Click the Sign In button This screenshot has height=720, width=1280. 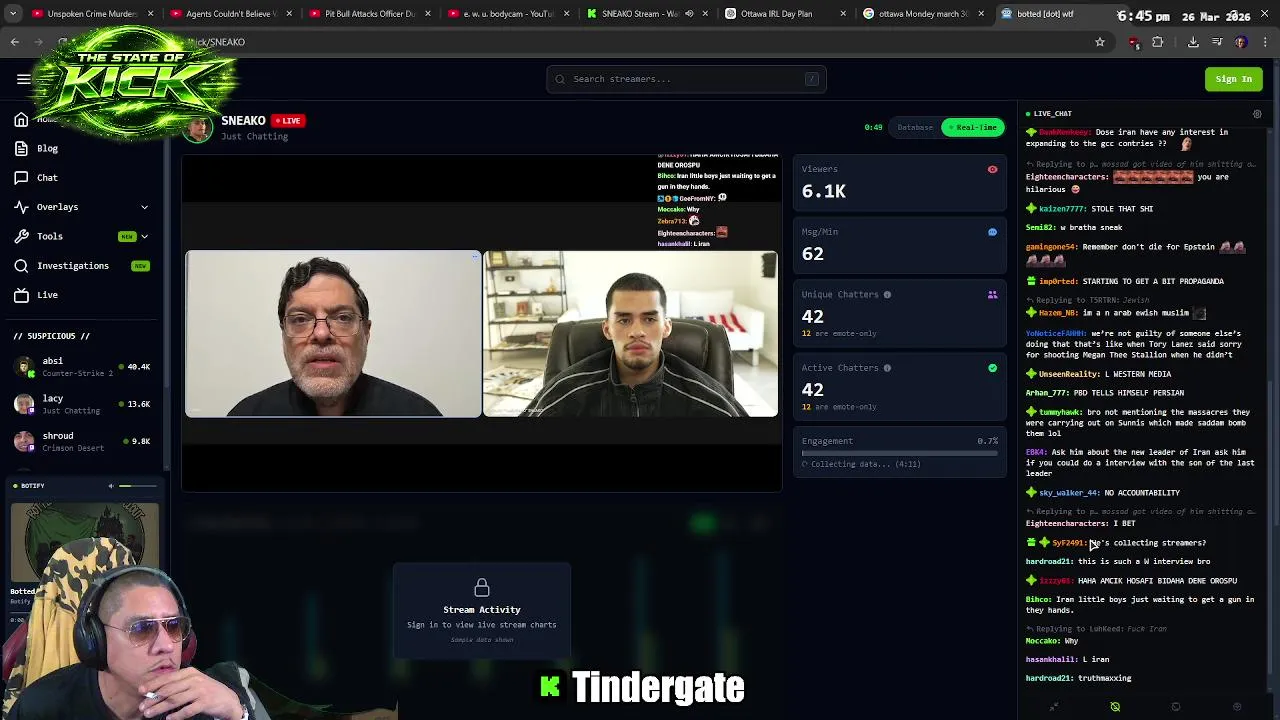point(1233,79)
